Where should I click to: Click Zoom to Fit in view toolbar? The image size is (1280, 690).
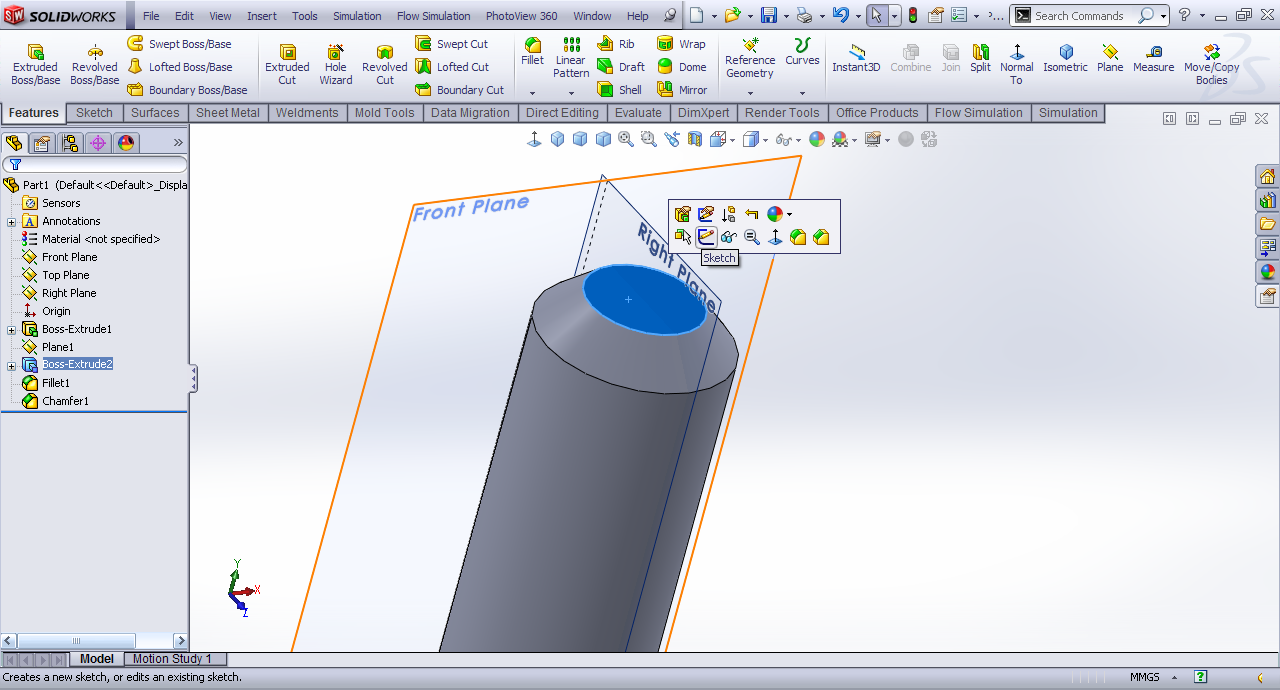click(626, 139)
